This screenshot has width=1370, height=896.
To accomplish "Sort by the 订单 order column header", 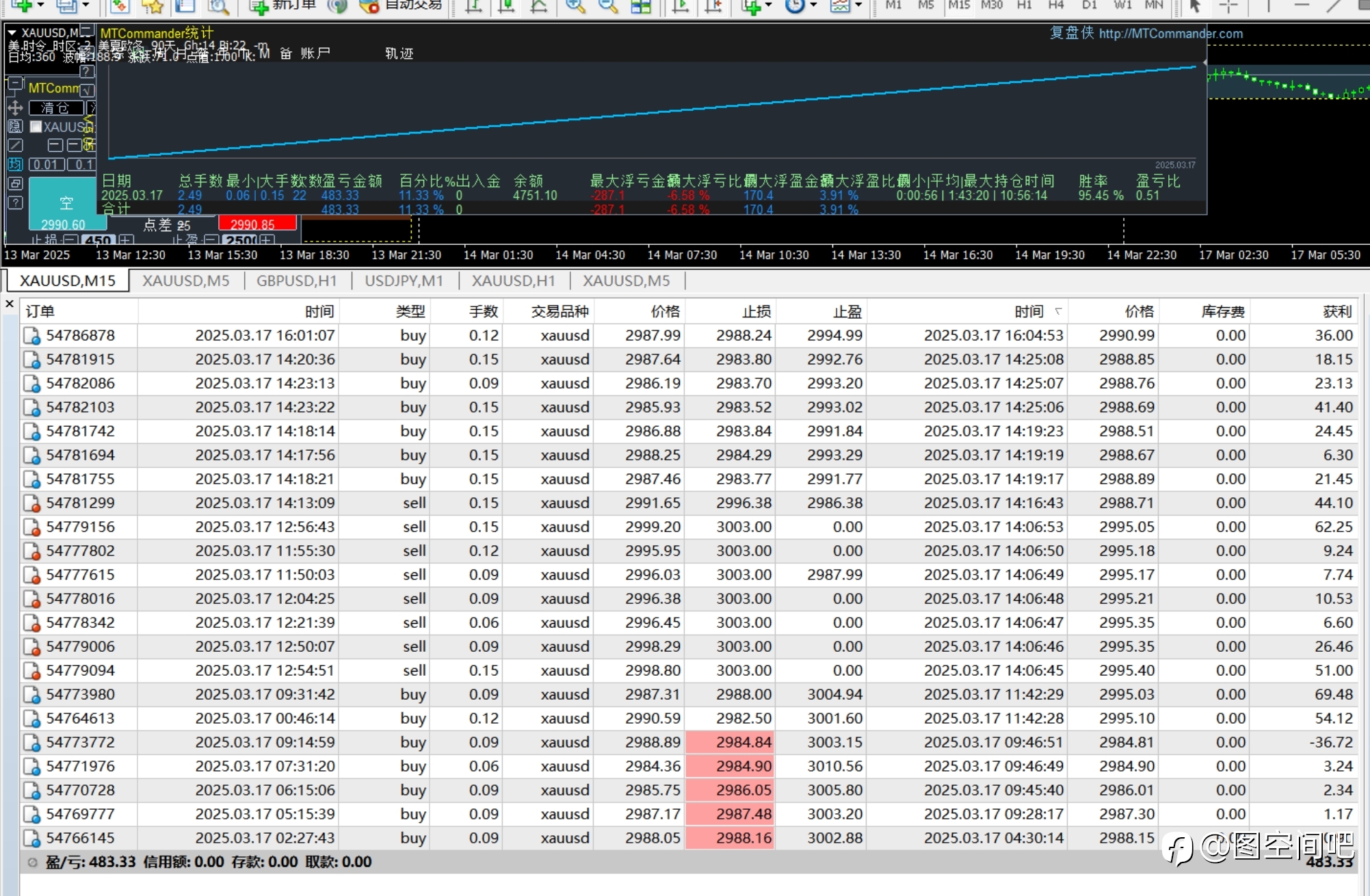I will tap(40, 311).
